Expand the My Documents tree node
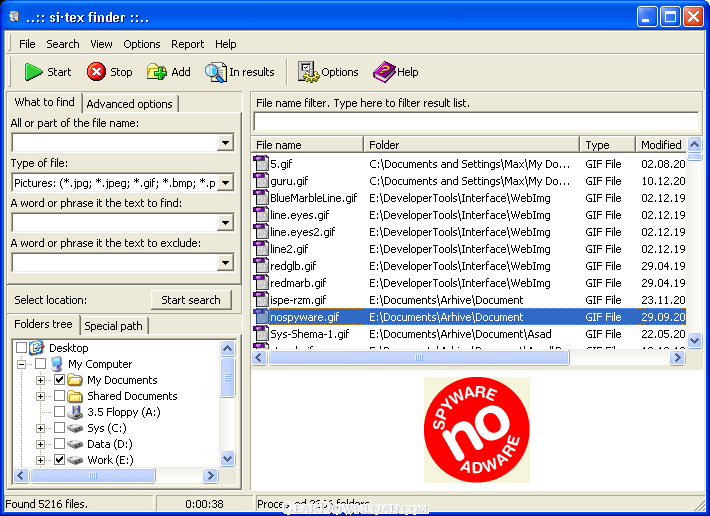The image size is (710, 516). (40, 380)
